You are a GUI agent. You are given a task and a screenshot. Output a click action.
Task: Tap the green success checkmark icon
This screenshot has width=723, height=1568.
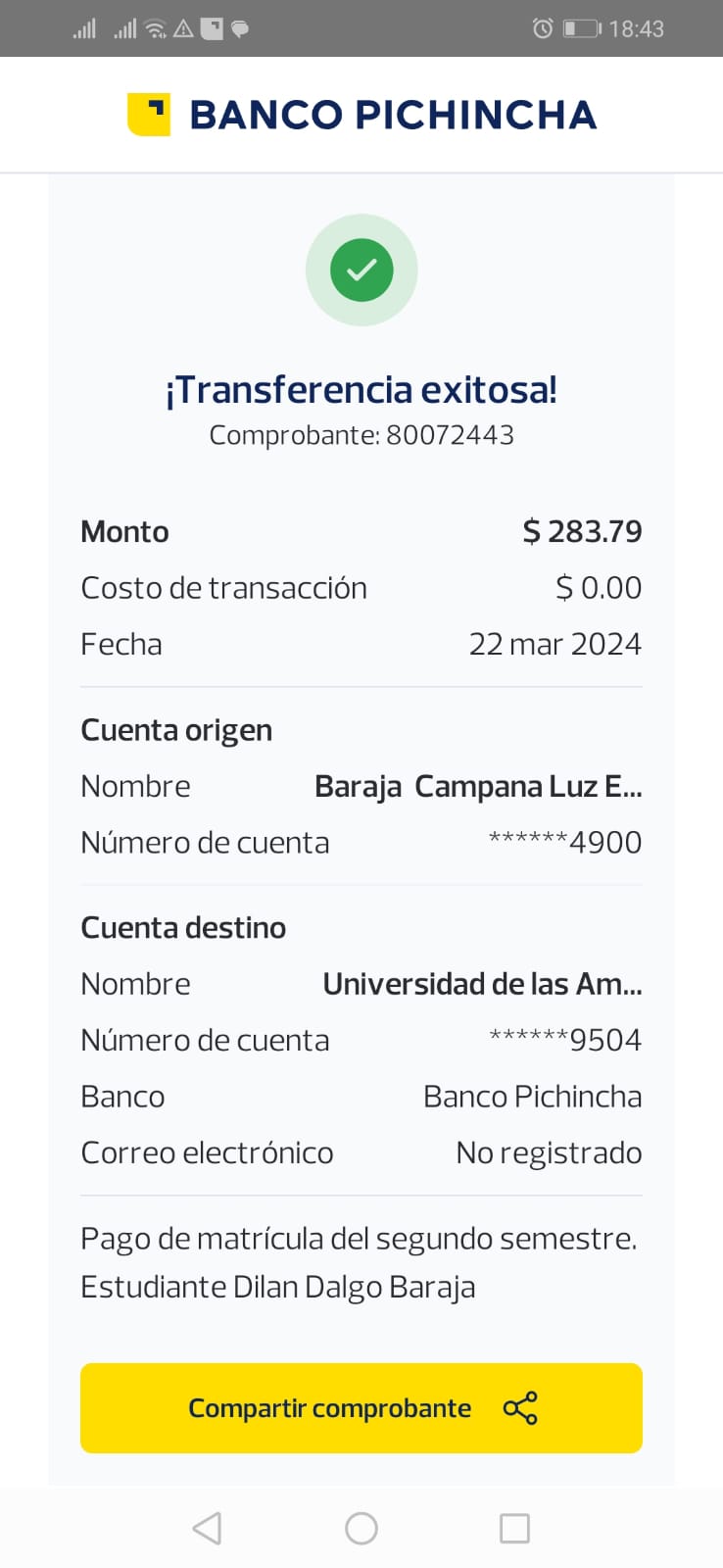coord(361,269)
